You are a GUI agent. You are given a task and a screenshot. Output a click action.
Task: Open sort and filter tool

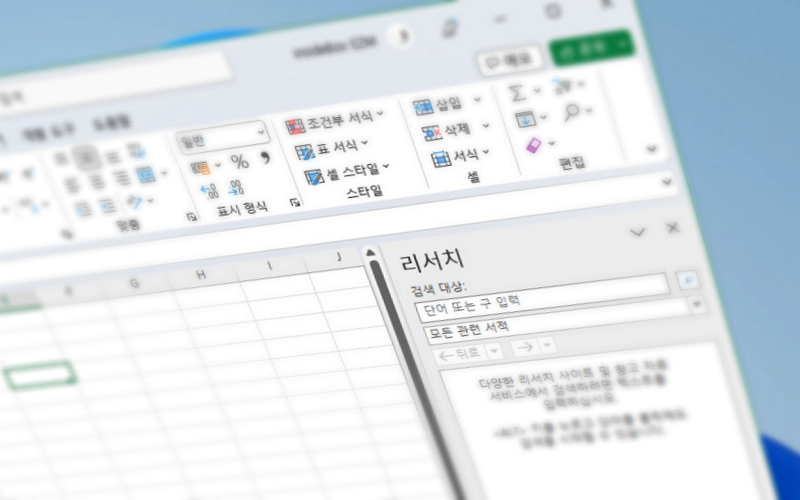point(563,86)
